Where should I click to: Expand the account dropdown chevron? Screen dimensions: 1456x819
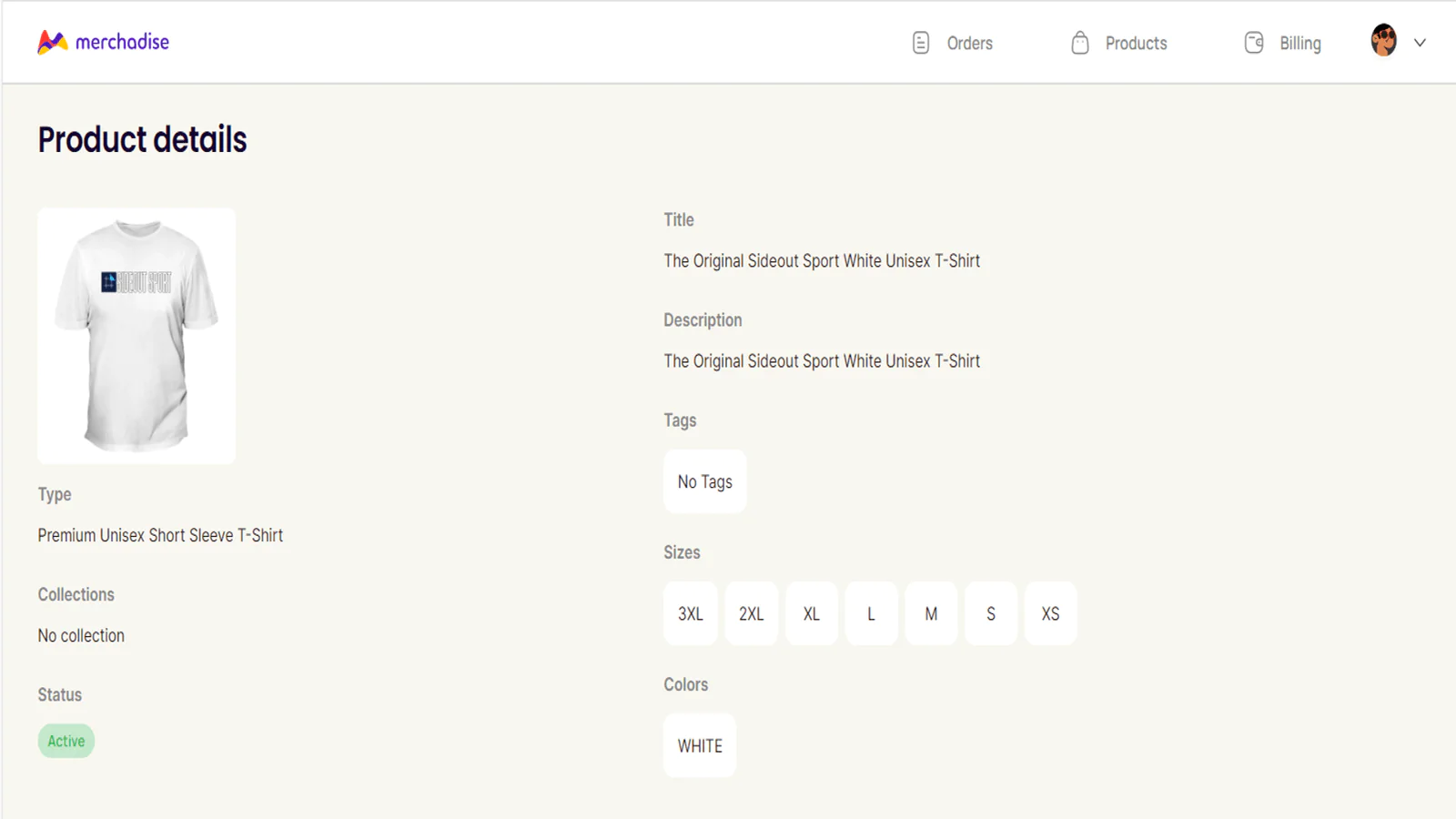(1420, 43)
